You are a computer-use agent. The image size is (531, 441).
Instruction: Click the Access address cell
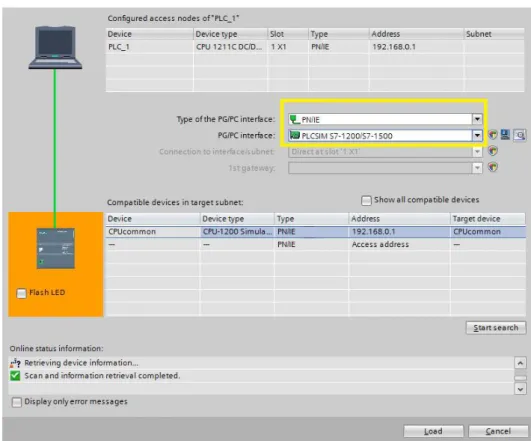[x=400, y=244]
